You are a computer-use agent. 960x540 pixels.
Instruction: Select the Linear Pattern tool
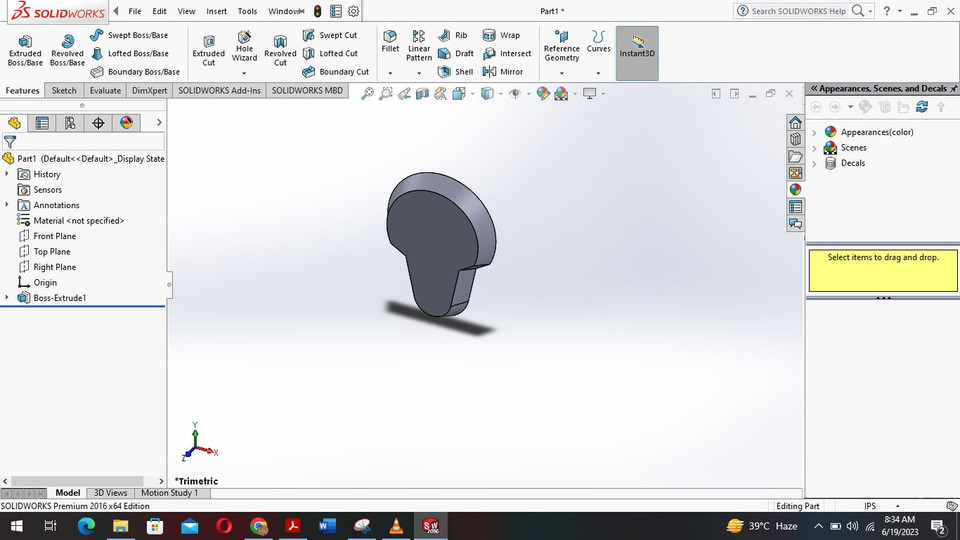pos(419,46)
